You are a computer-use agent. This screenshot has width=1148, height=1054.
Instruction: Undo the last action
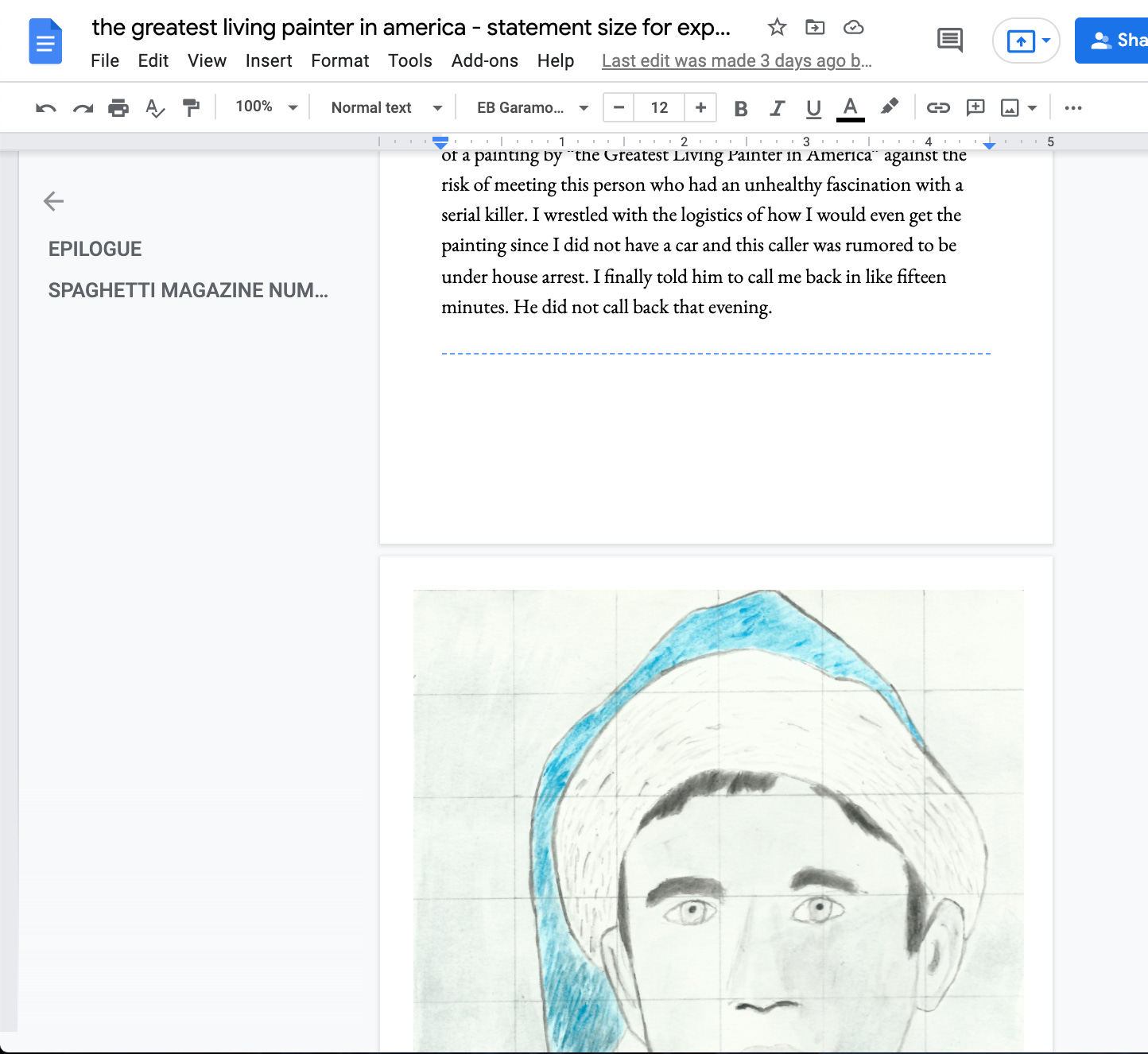45,108
